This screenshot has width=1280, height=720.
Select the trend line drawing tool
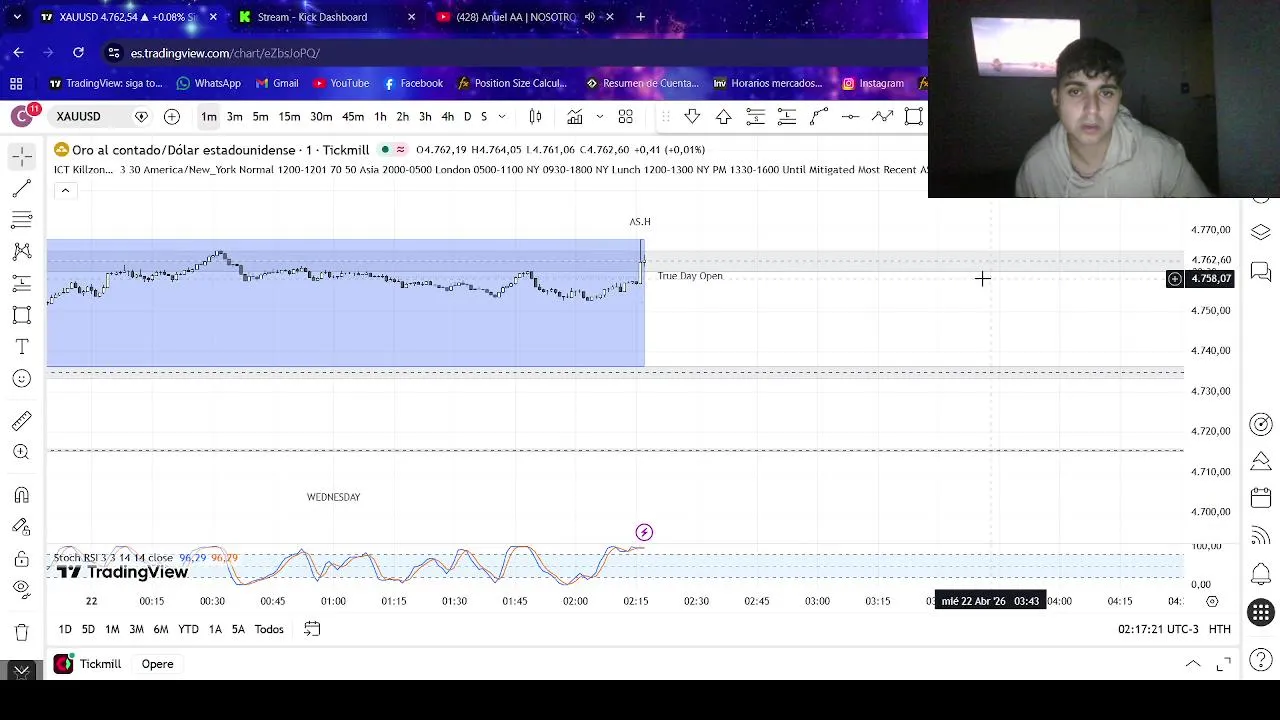22,188
